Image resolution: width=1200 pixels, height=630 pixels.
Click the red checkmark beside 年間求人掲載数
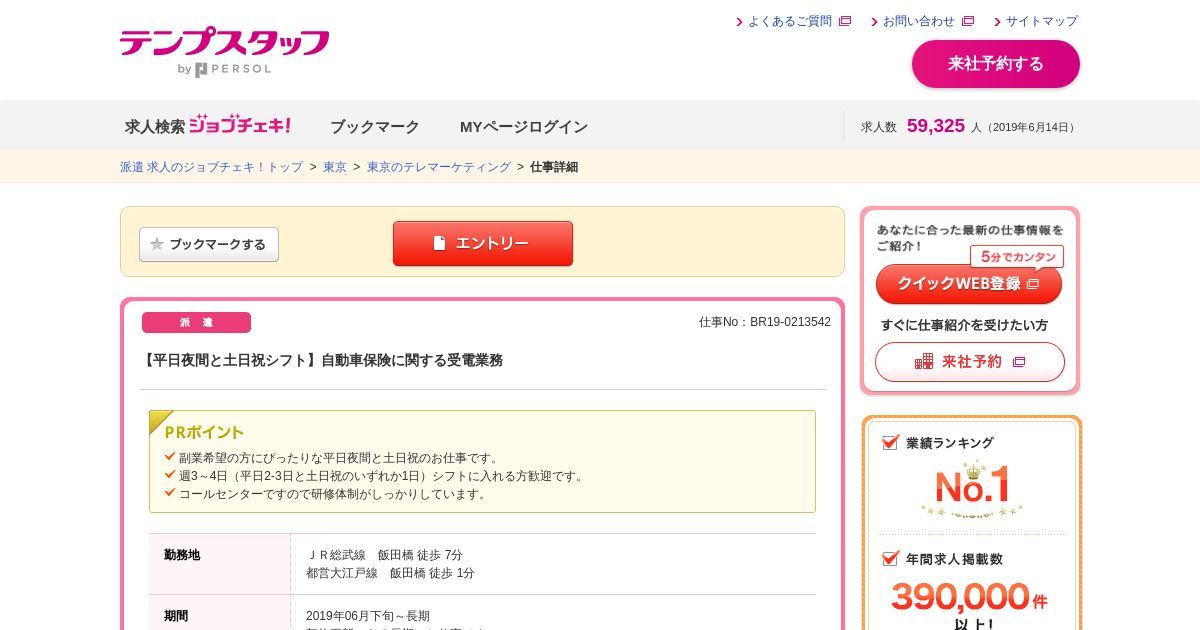[x=890, y=558]
